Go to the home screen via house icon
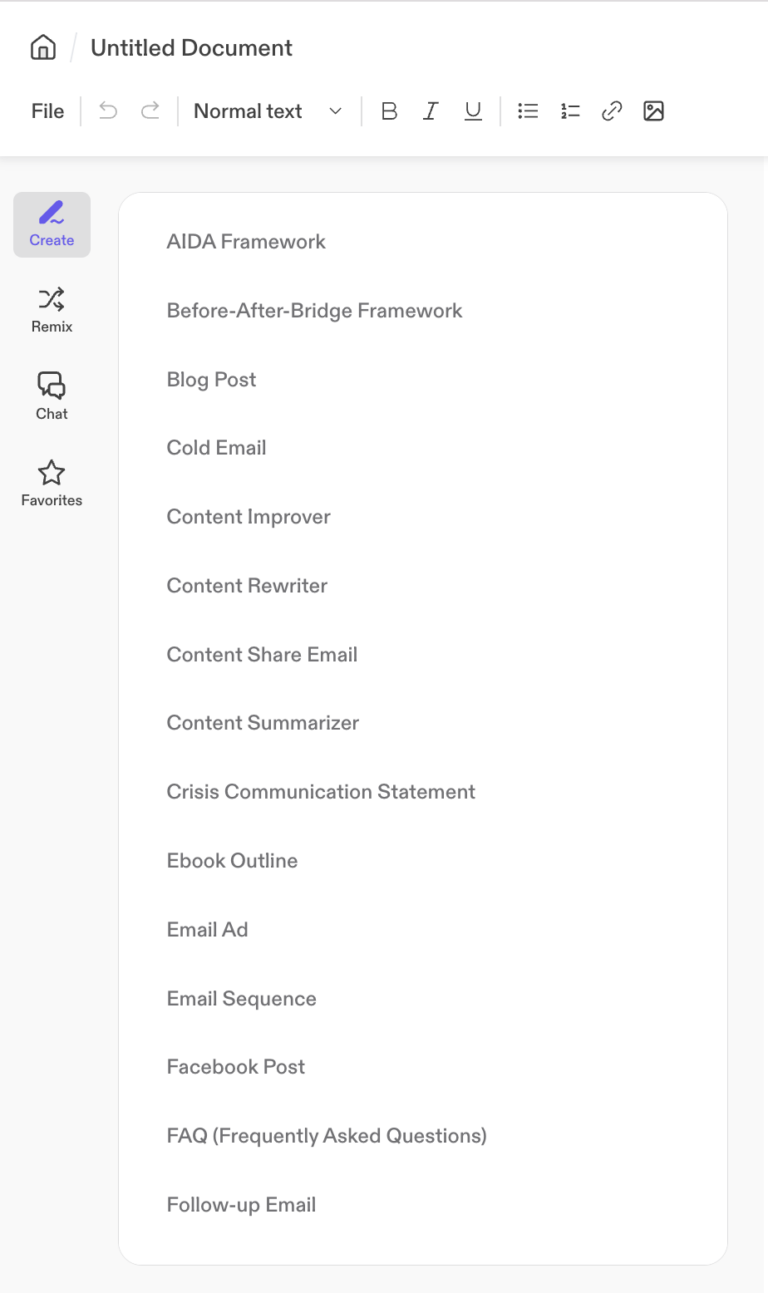Image resolution: width=768 pixels, height=1293 pixels. pos(42,47)
